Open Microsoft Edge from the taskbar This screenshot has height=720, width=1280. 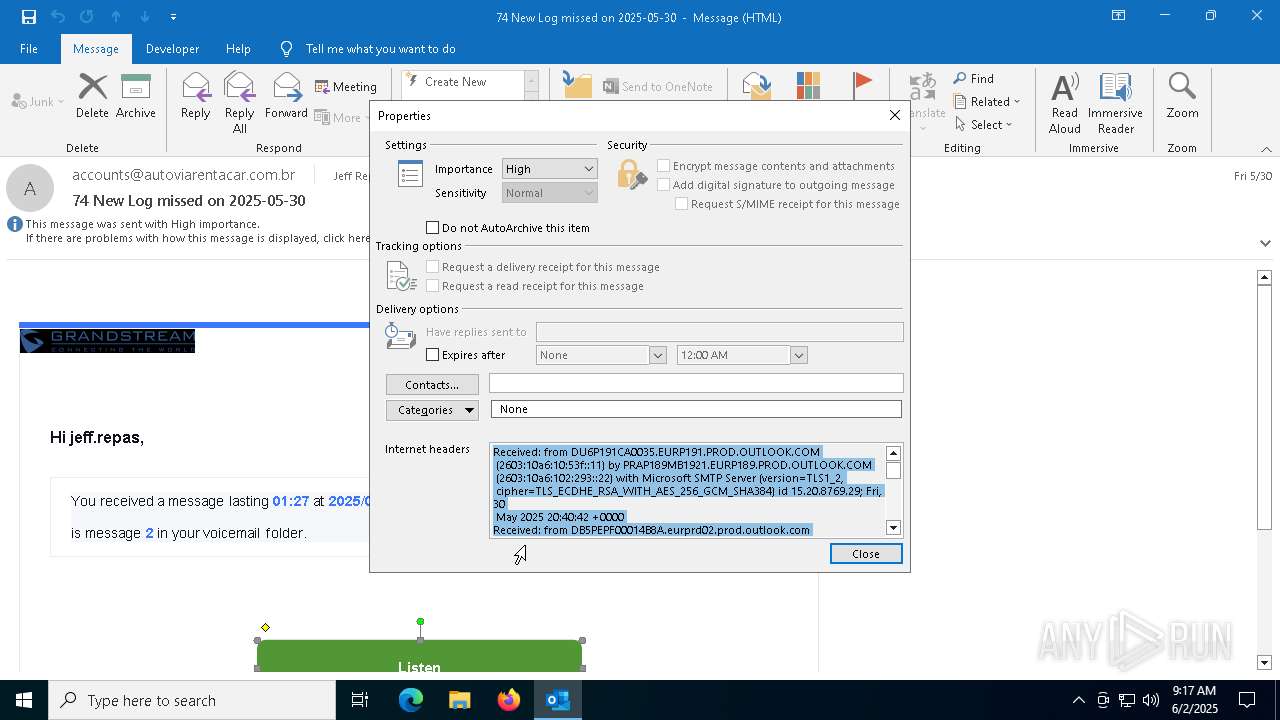[x=411, y=700]
